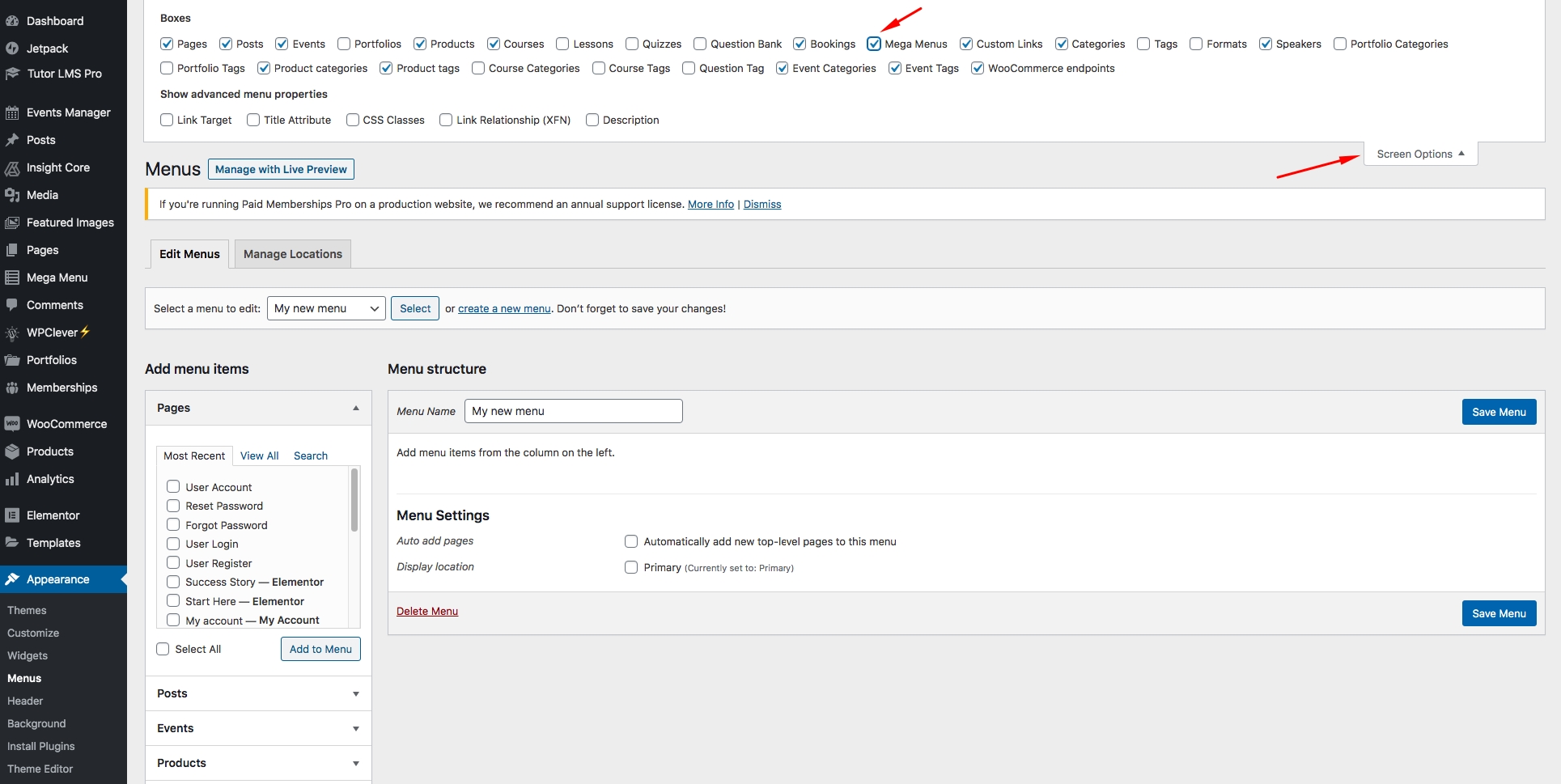The height and width of the screenshot is (784, 1561).
Task: Open WooCommerce via its sidebar icon
Action: [x=12, y=424]
